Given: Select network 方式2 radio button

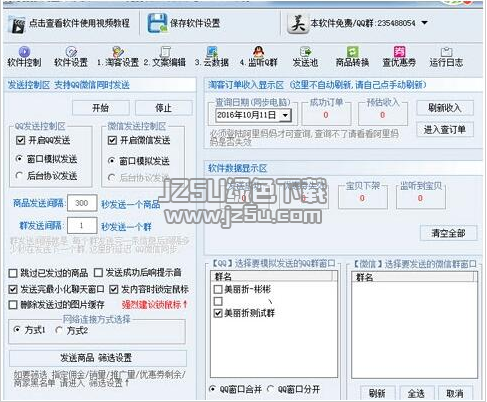Looking at the screenshot, I should click(59, 330).
